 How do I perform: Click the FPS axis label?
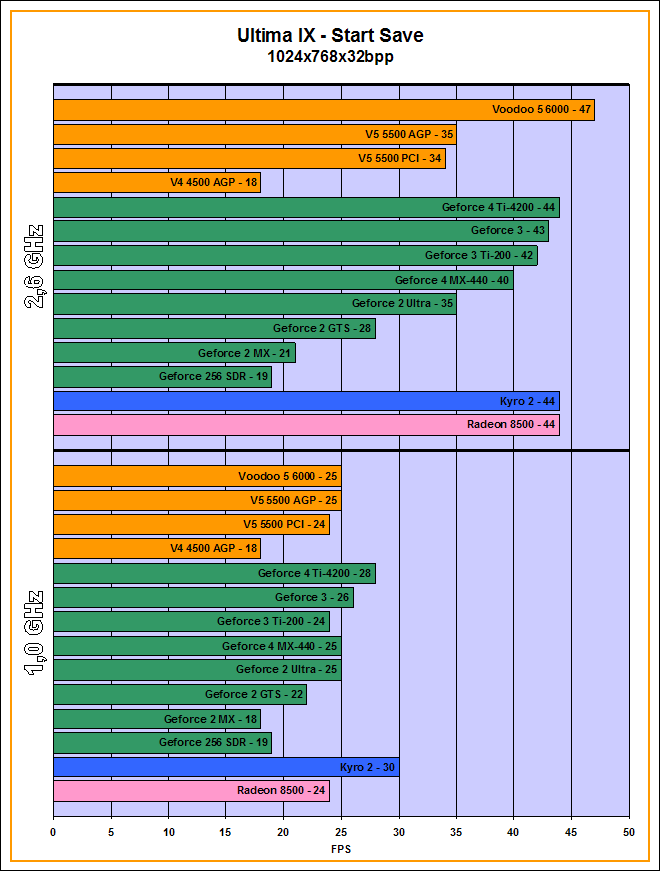[341, 849]
